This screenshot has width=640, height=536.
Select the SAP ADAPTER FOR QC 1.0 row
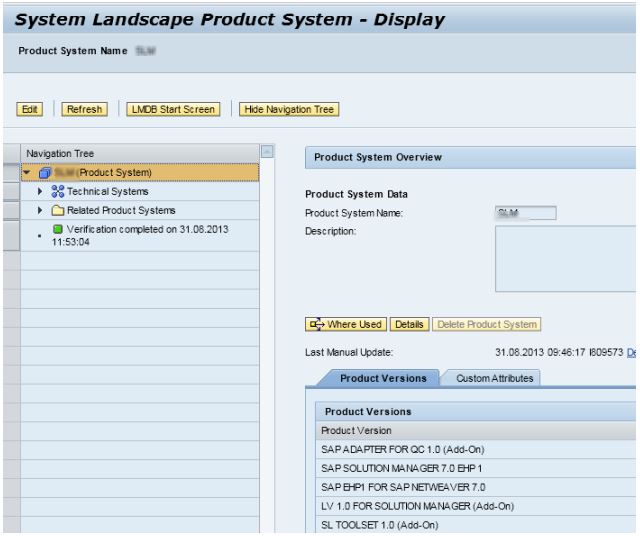476,449
